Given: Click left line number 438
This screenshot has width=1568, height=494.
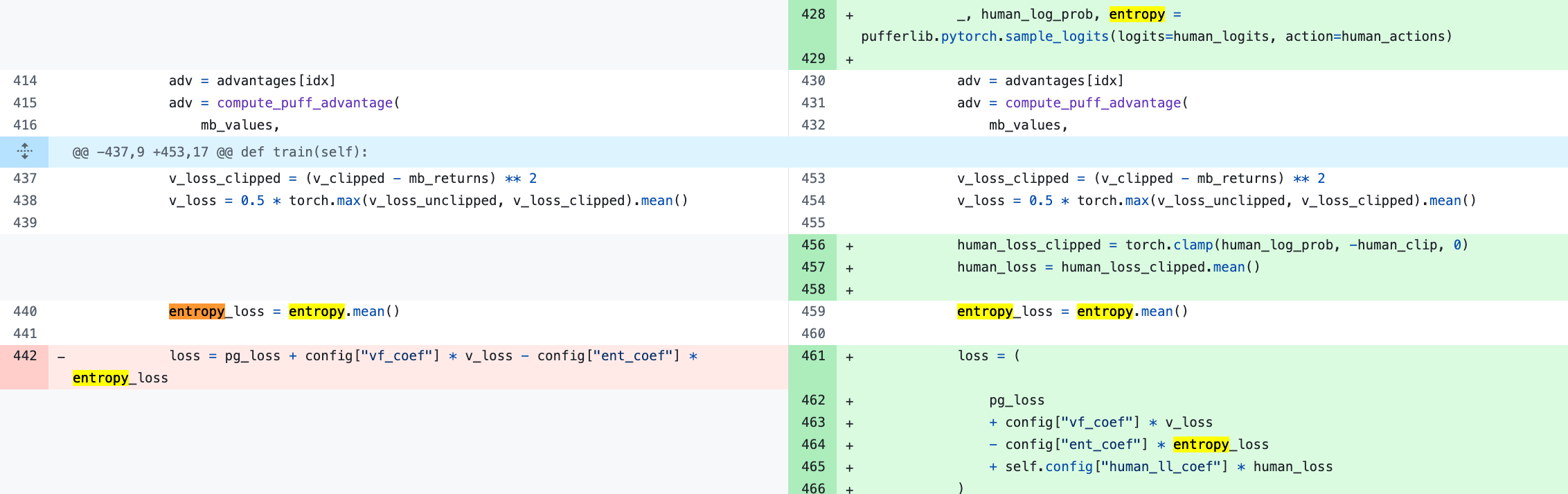Looking at the screenshot, I should click(25, 200).
